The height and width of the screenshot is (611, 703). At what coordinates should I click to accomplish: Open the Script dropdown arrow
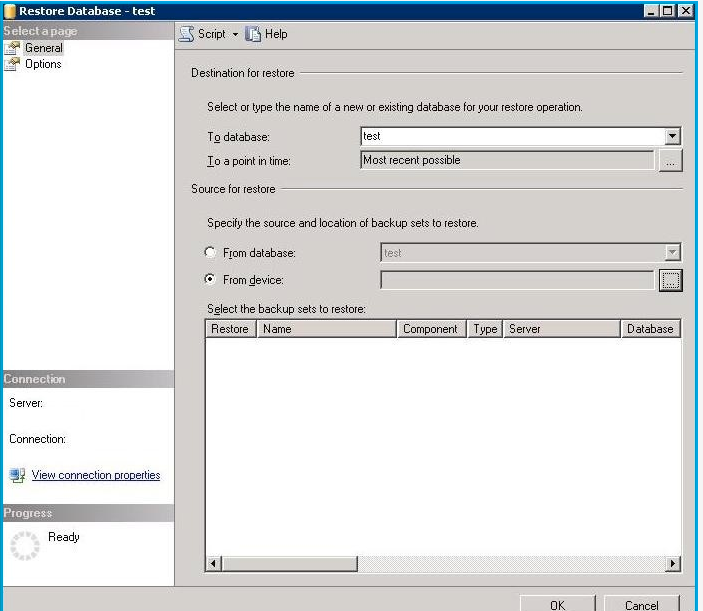click(235, 34)
